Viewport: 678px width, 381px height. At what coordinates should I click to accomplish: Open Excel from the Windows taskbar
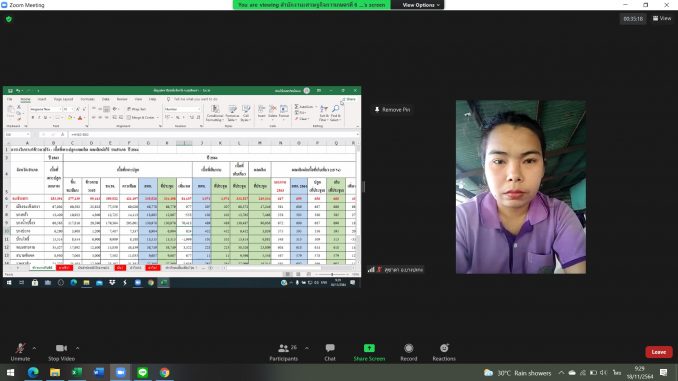[77, 372]
